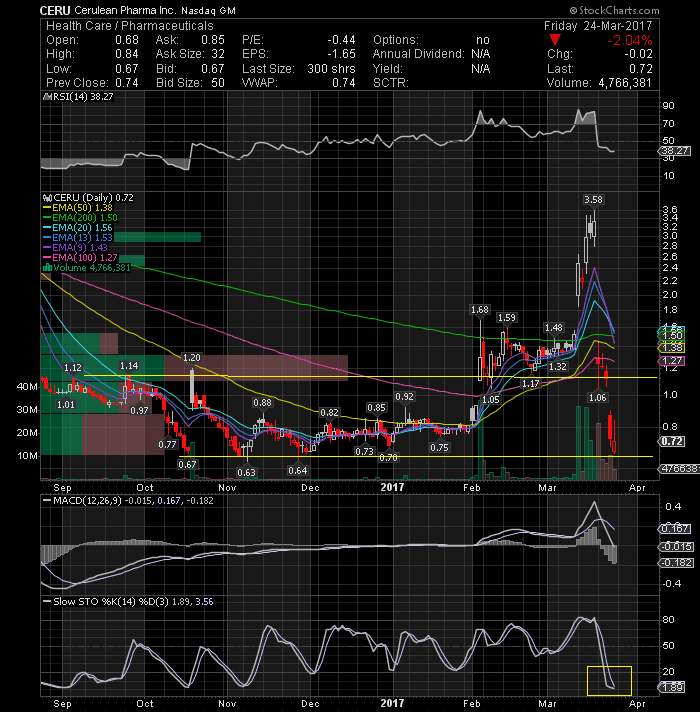Click the Cerulean Pharma Inc. company name

coord(124,10)
